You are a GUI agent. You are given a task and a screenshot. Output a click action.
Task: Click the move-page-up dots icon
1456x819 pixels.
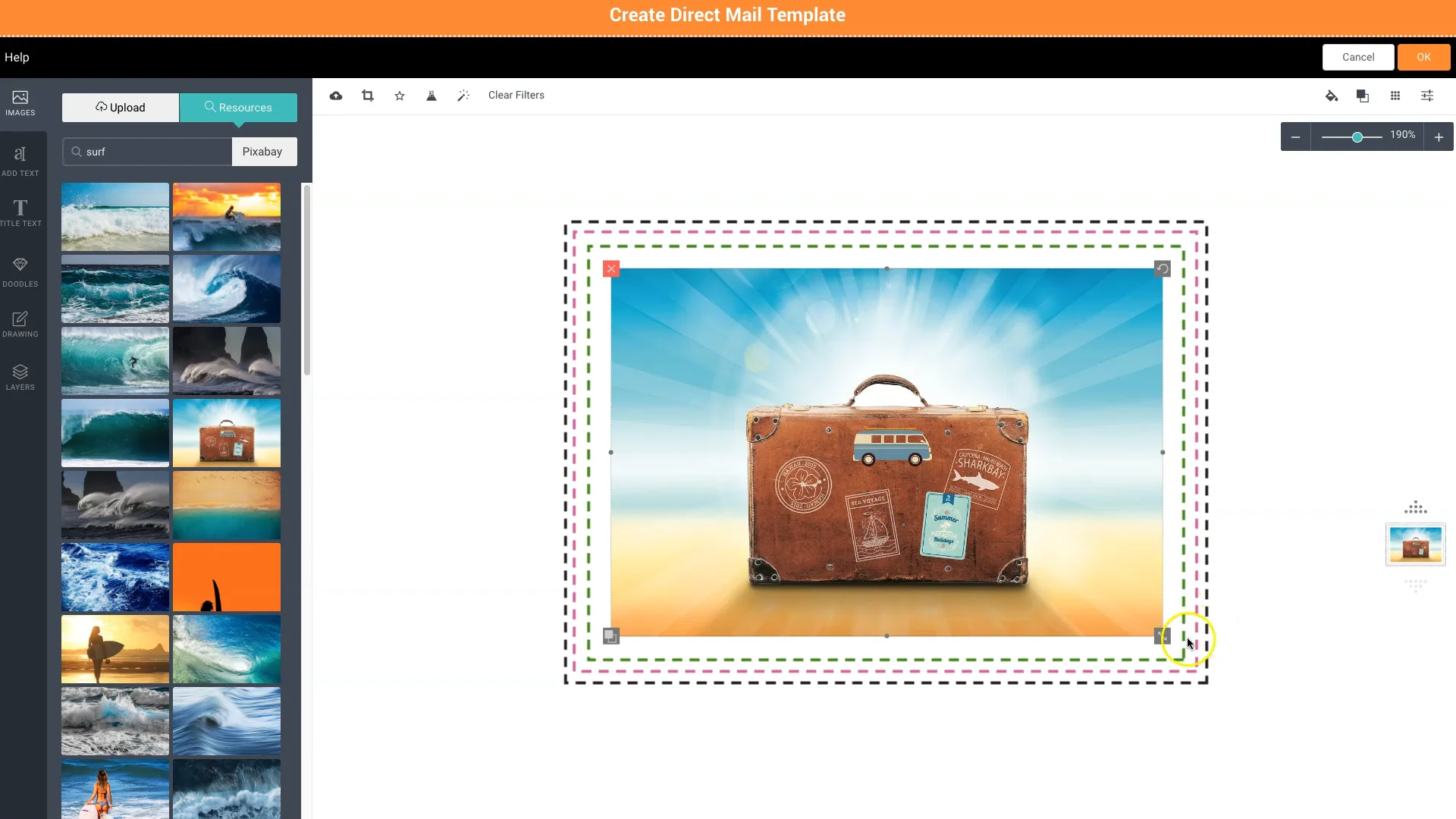coord(1416,508)
